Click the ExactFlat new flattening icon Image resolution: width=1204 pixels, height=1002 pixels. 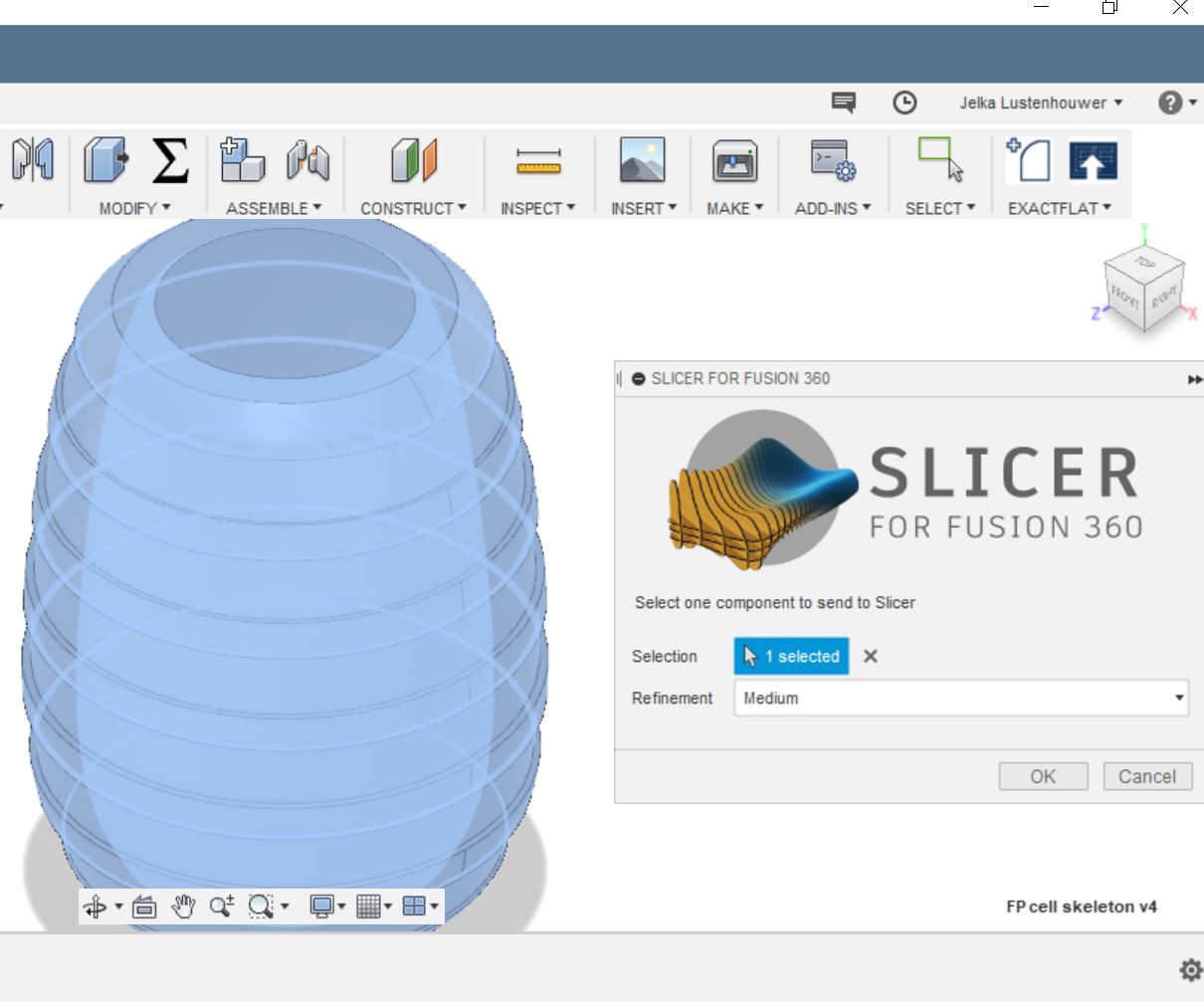click(x=1029, y=160)
